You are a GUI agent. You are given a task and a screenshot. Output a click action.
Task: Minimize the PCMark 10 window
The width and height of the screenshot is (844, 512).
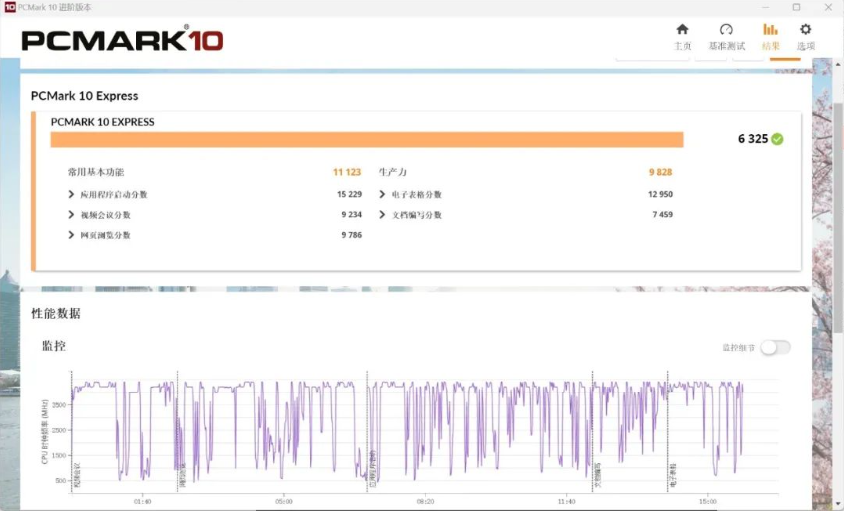(x=765, y=7)
